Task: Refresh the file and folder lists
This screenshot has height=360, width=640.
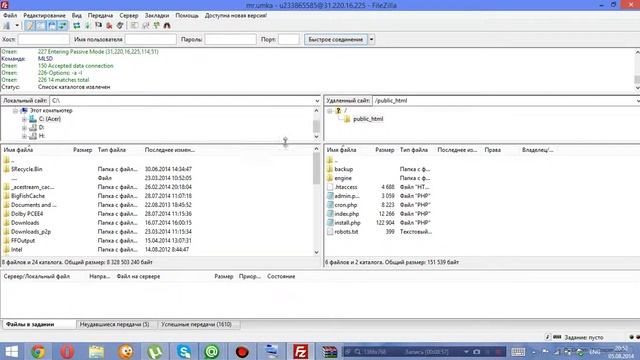Action: (76, 26)
